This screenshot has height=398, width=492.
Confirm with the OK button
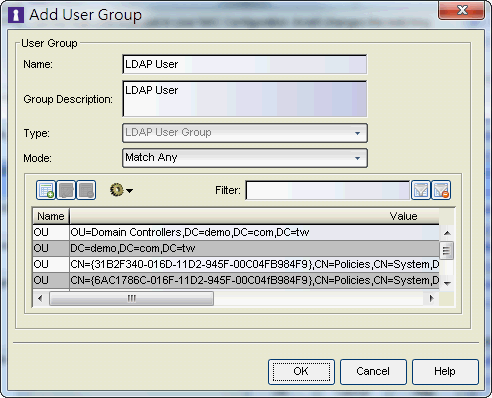[x=301, y=372]
